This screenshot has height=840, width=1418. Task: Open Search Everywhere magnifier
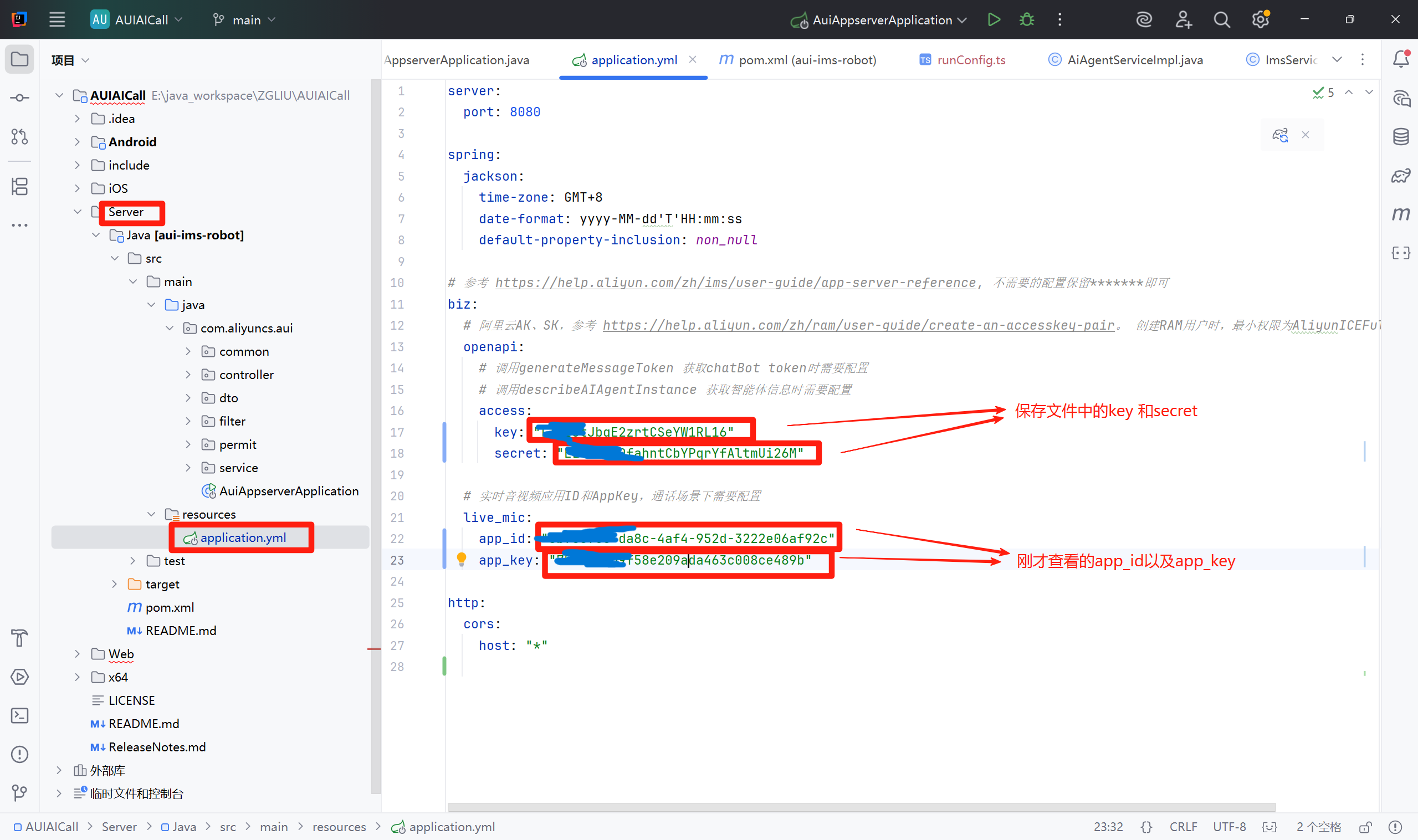coord(1222,20)
